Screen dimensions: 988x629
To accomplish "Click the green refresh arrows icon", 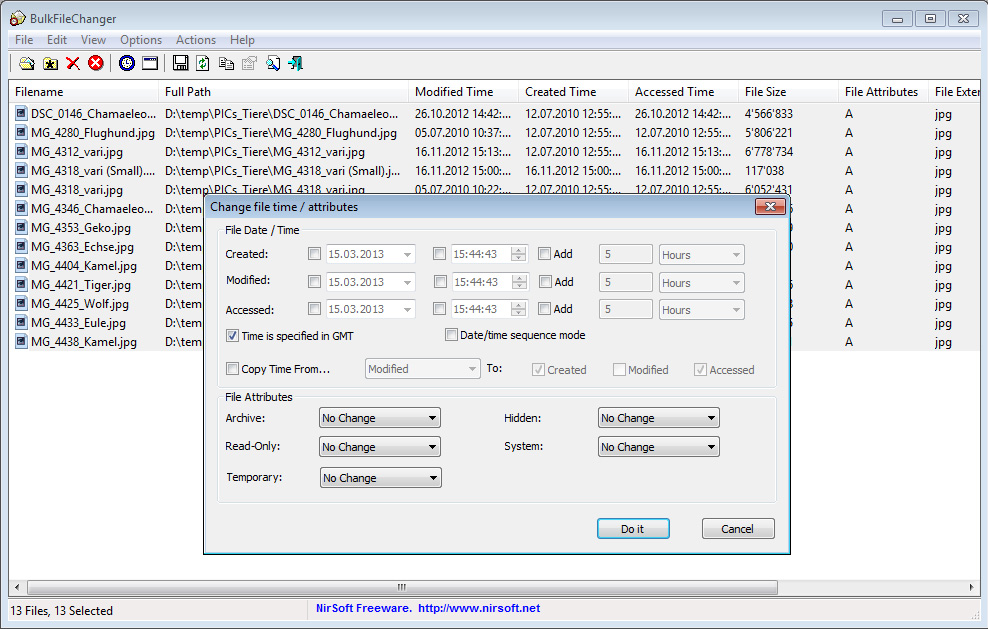I will coord(203,64).
